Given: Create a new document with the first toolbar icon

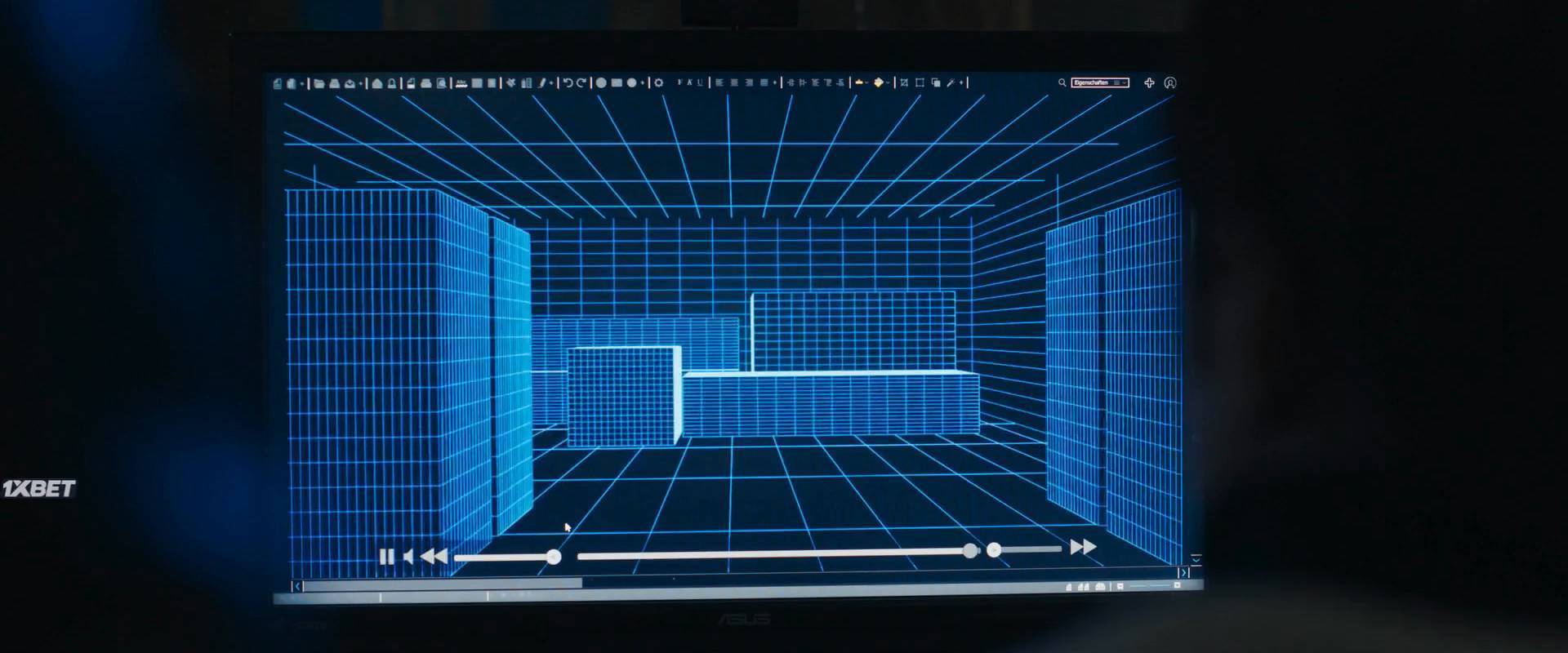Looking at the screenshot, I should [x=277, y=82].
